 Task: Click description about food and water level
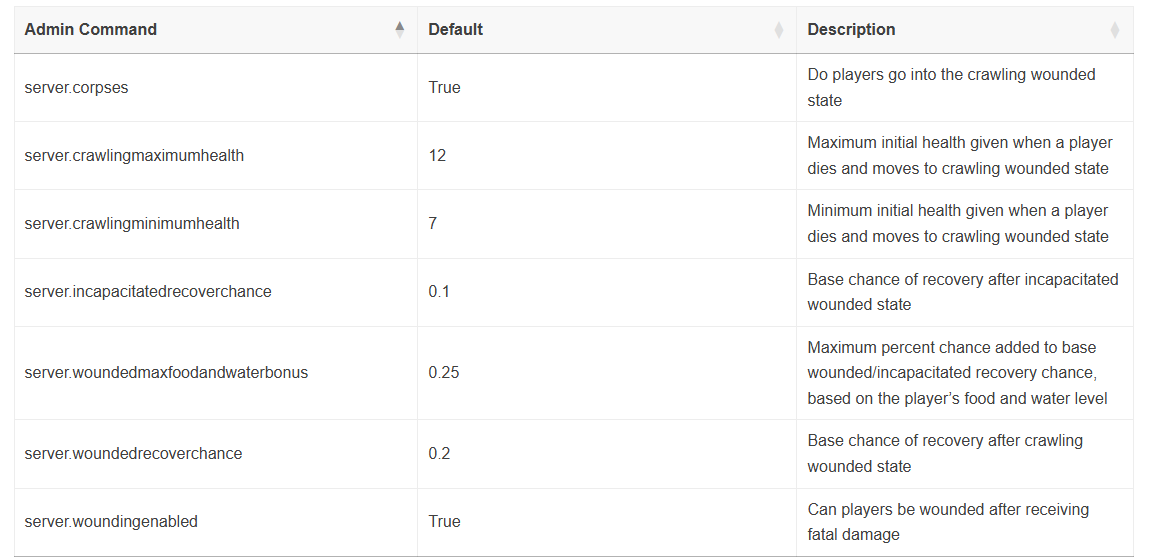957,372
